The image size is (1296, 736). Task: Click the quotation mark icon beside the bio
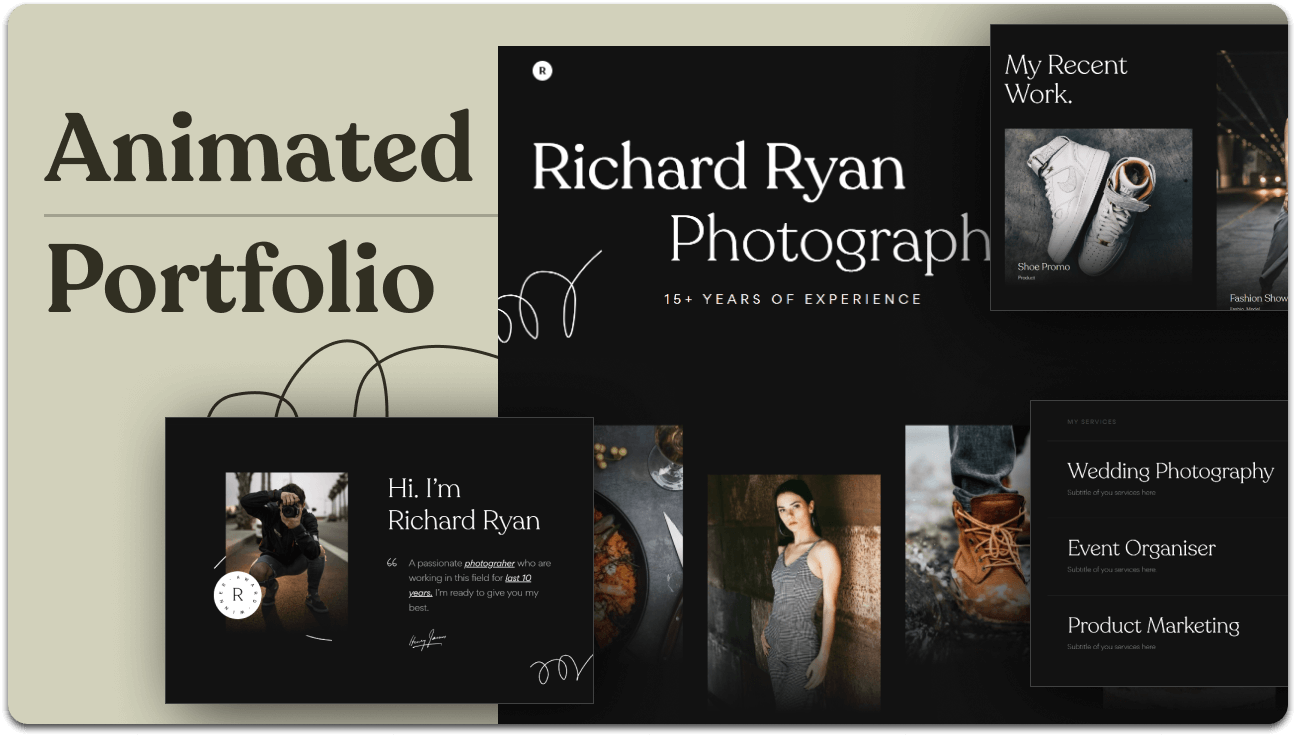point(392,563)
